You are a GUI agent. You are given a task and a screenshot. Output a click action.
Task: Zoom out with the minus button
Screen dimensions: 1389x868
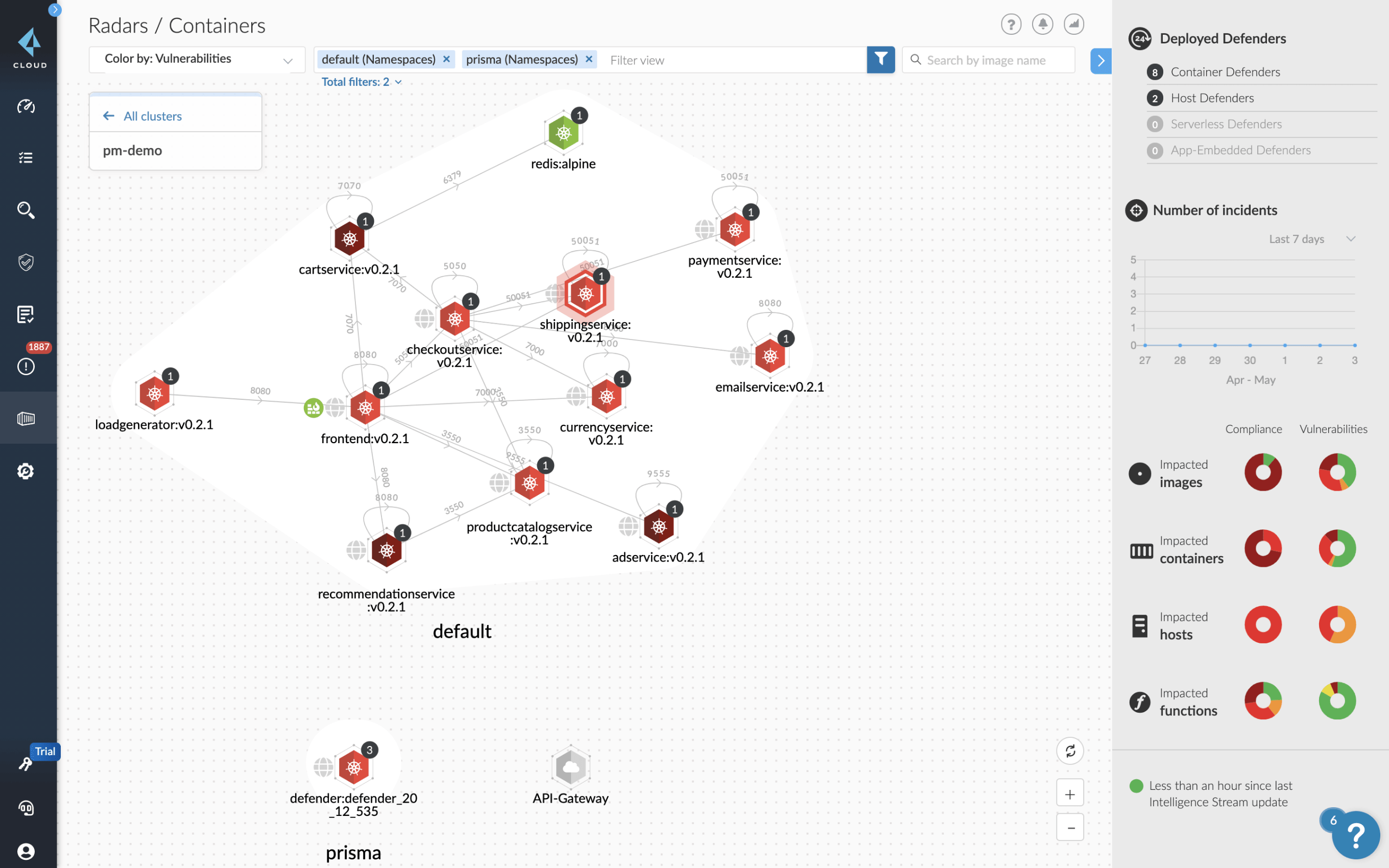click(x=1070, y=827)
